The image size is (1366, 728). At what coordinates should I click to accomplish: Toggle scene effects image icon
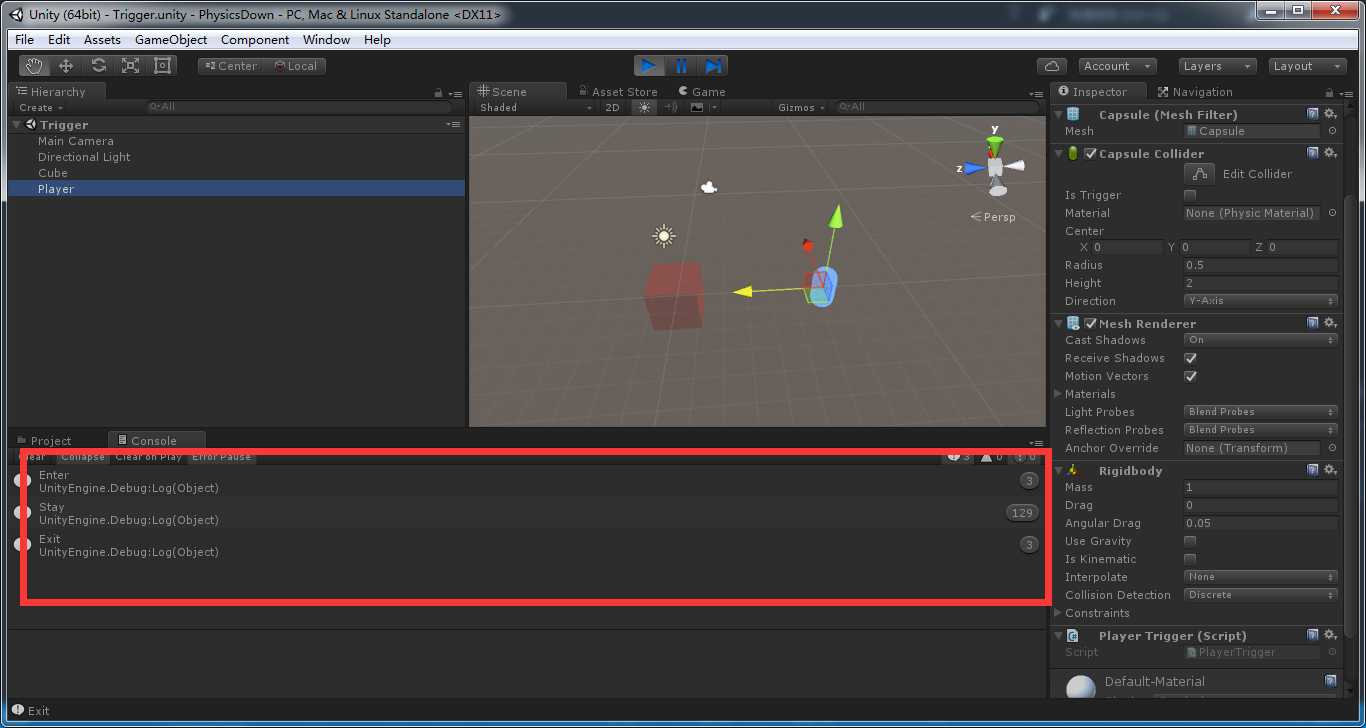698,107
